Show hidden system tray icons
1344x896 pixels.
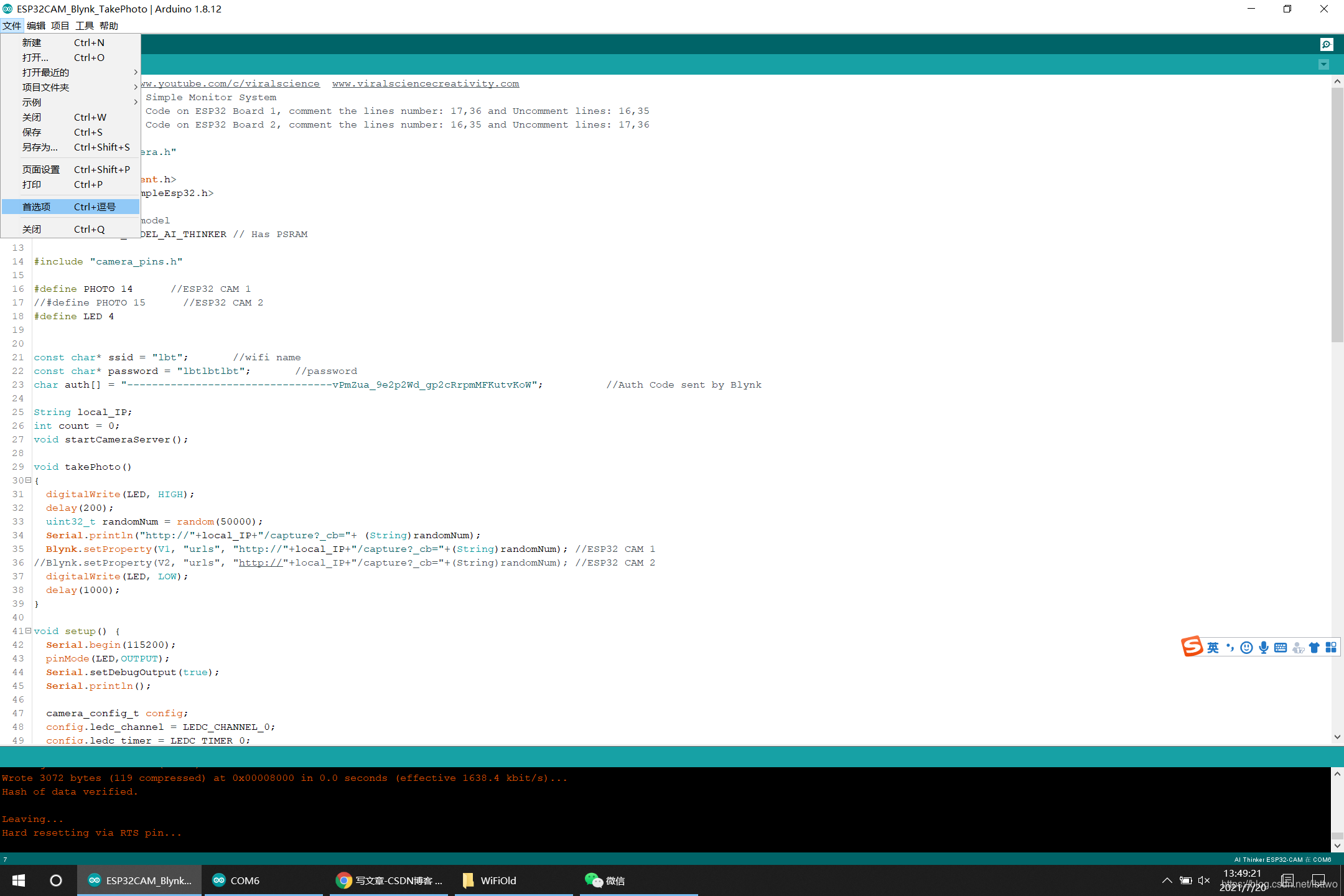pyautogui.click(x=1167, y=880)
